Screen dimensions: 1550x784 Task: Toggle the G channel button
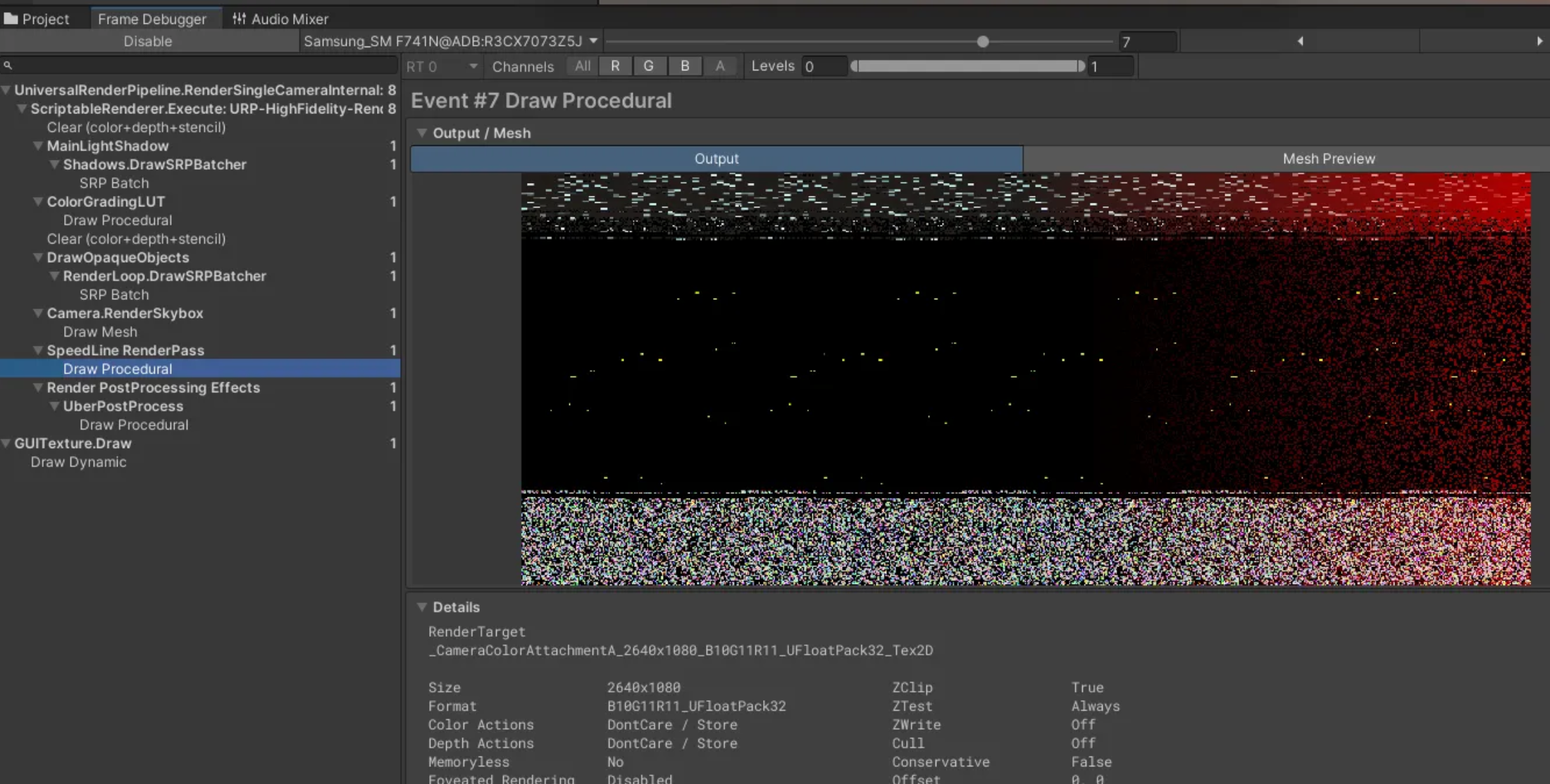tap(648, 66)
